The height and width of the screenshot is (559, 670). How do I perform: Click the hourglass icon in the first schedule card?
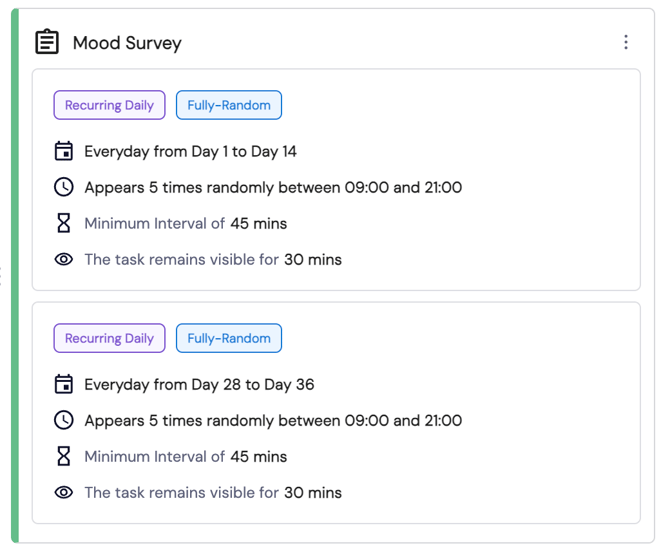pos(64,223)
